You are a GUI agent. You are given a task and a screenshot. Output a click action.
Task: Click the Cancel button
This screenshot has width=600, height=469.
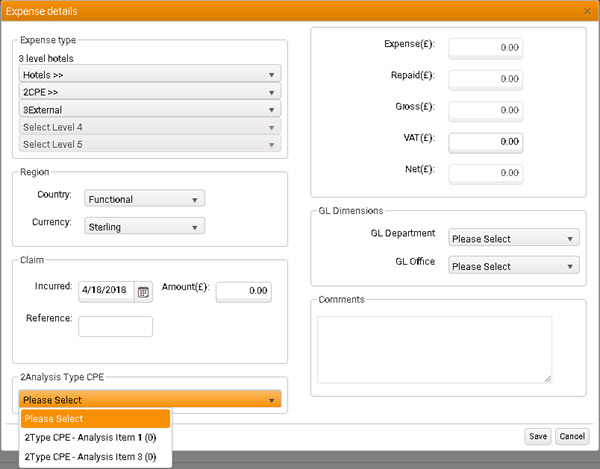click(572, 437)
